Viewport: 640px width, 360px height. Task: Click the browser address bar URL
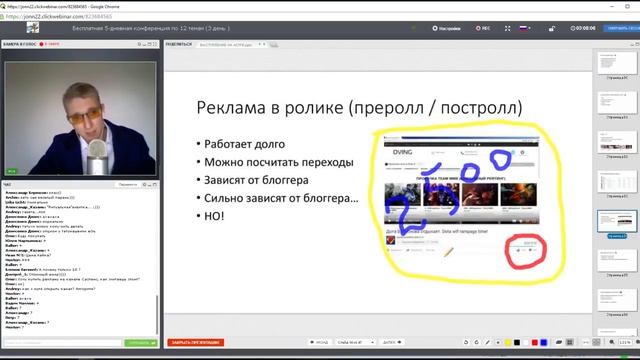(x=59, y=17)
